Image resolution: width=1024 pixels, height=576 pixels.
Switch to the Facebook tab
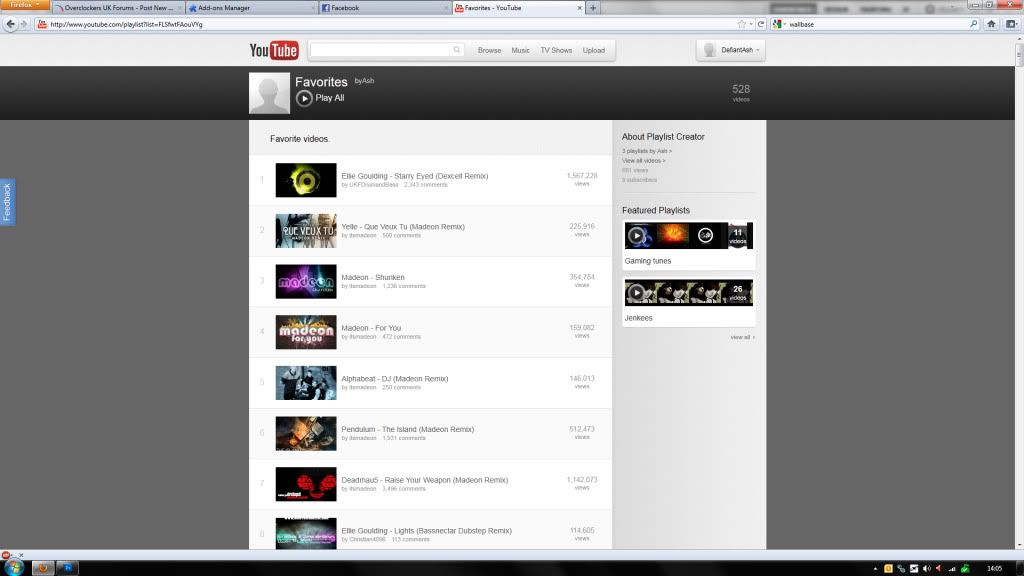click(x=382, y=8)
